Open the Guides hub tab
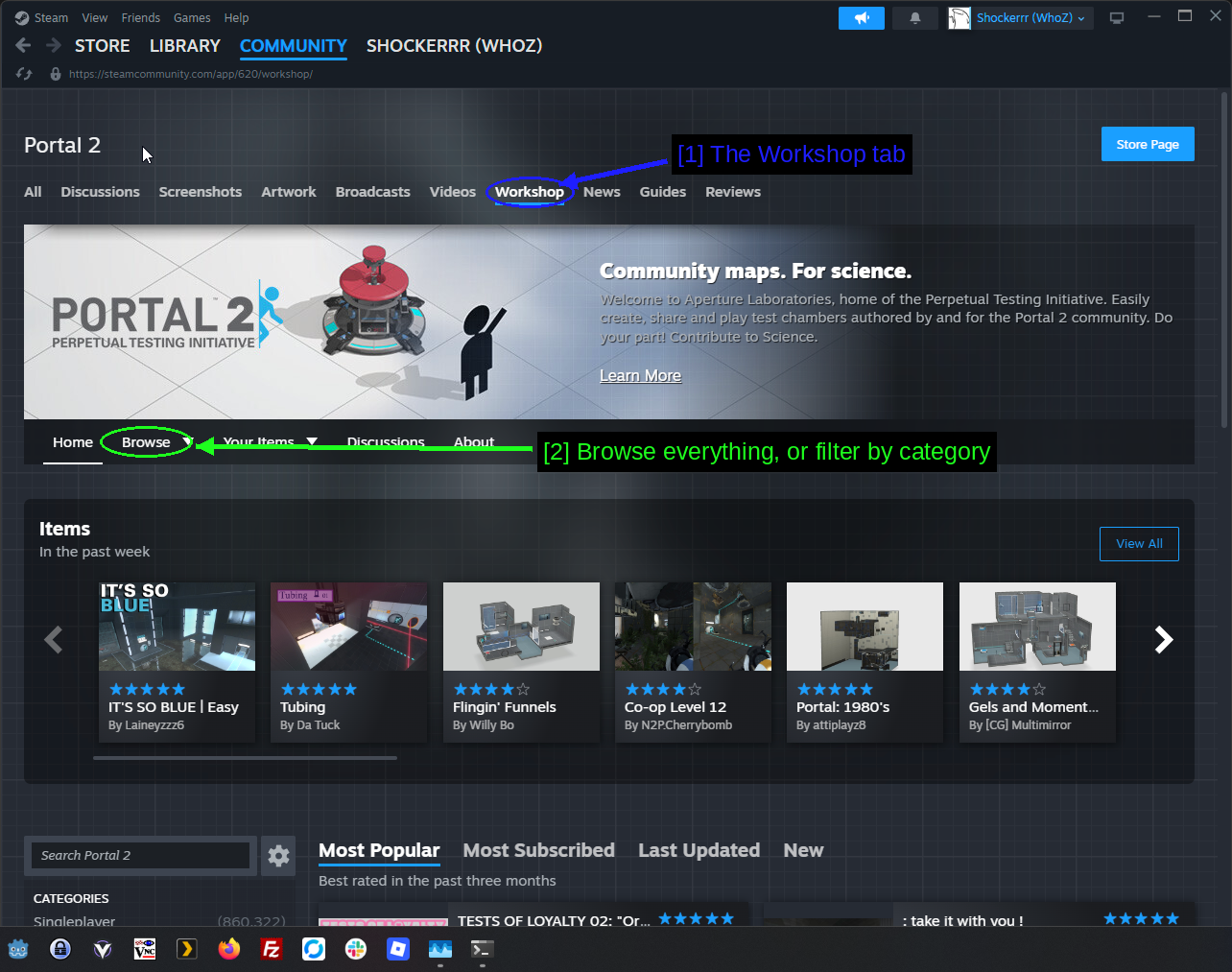Image resolution: width=1232 pixels, height=972 pixels. 663,192
